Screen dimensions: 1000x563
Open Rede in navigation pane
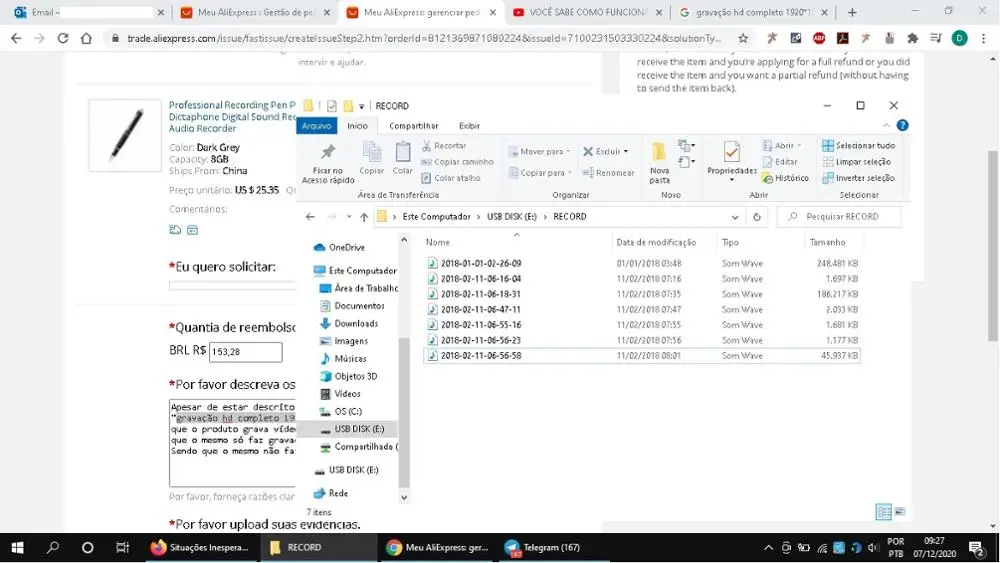(x=332, y=494)
